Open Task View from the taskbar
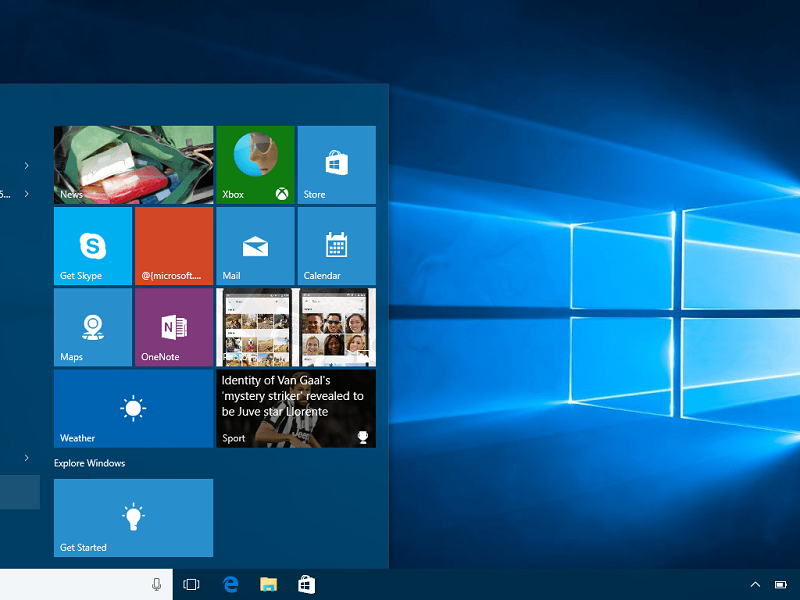Image resolution: width=800 pixels, height=600 pixels. click(x=192, y=585)
